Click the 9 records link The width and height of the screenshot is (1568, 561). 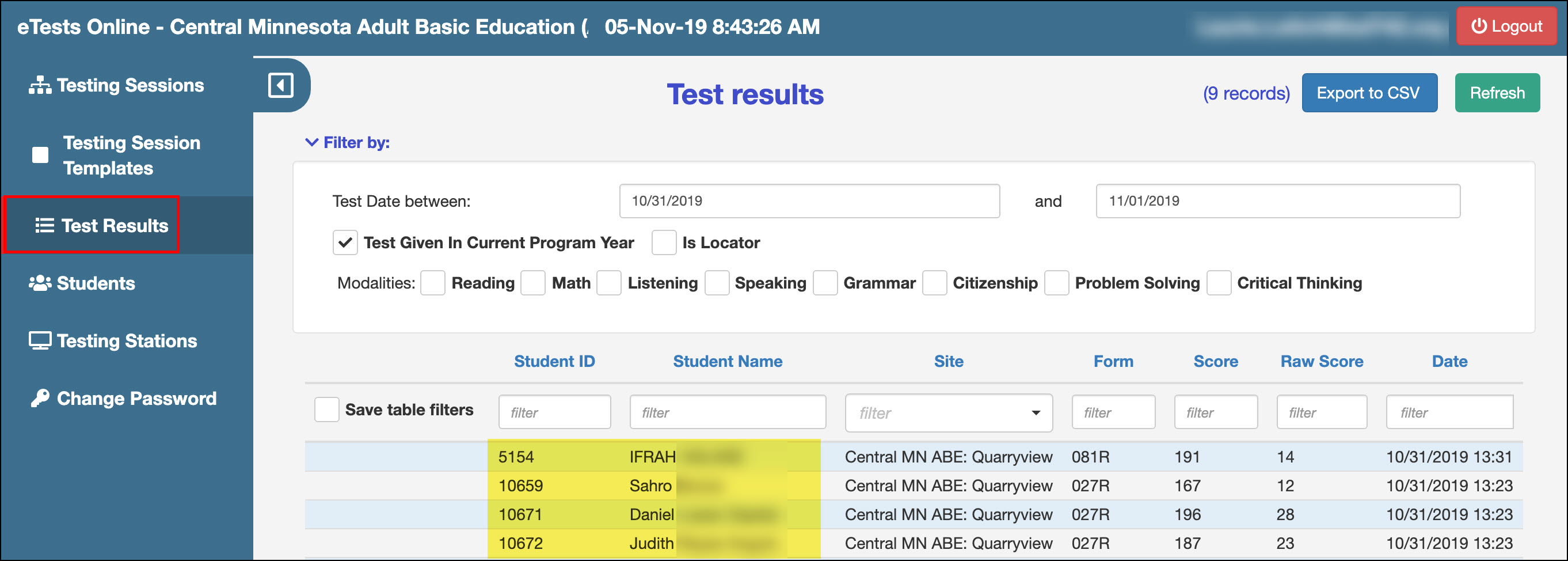(x=1246, y=93)
